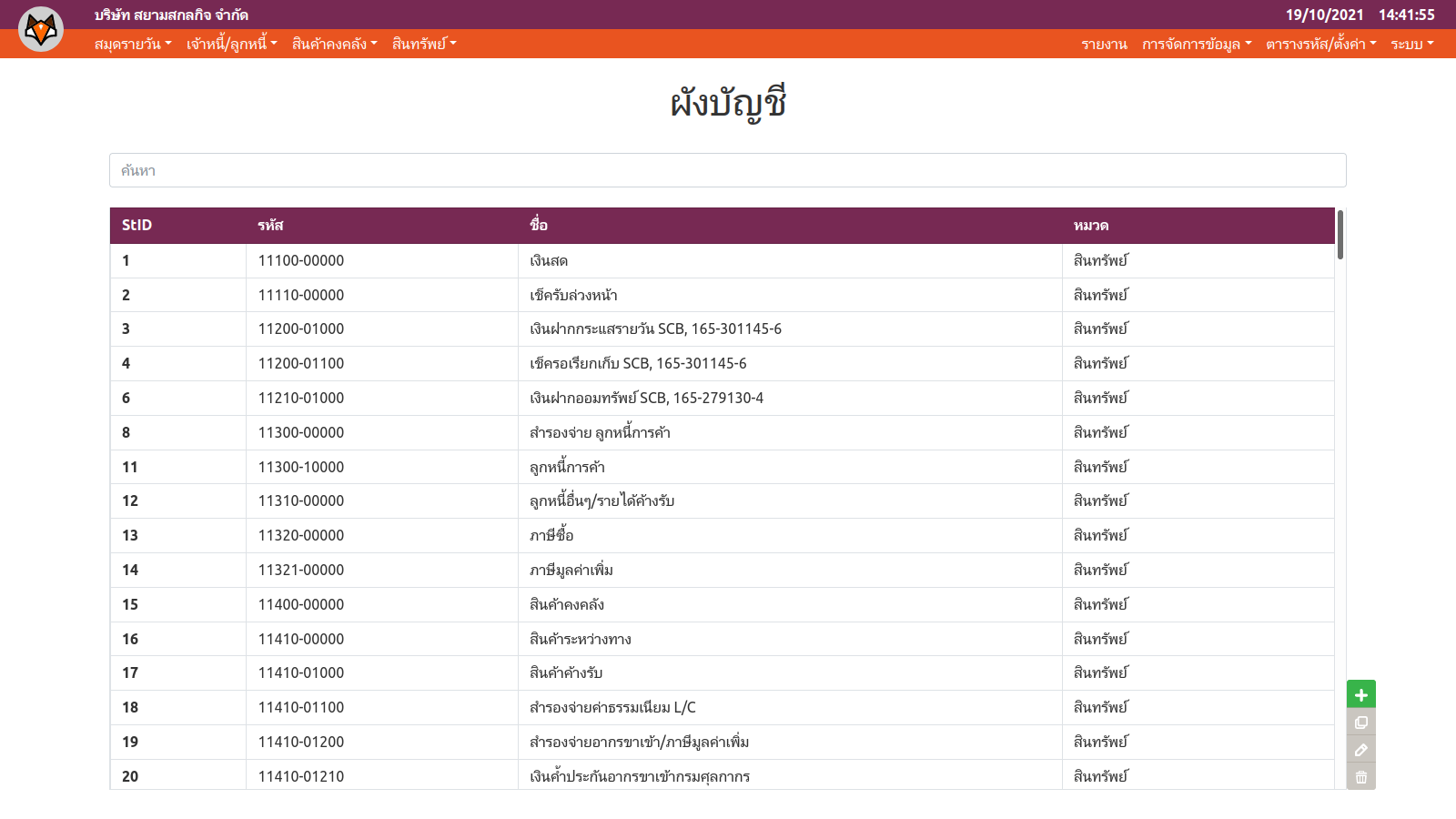Click the ค้นหา search field
Screen dimensions: 1456x819
[x=728, y=170]
